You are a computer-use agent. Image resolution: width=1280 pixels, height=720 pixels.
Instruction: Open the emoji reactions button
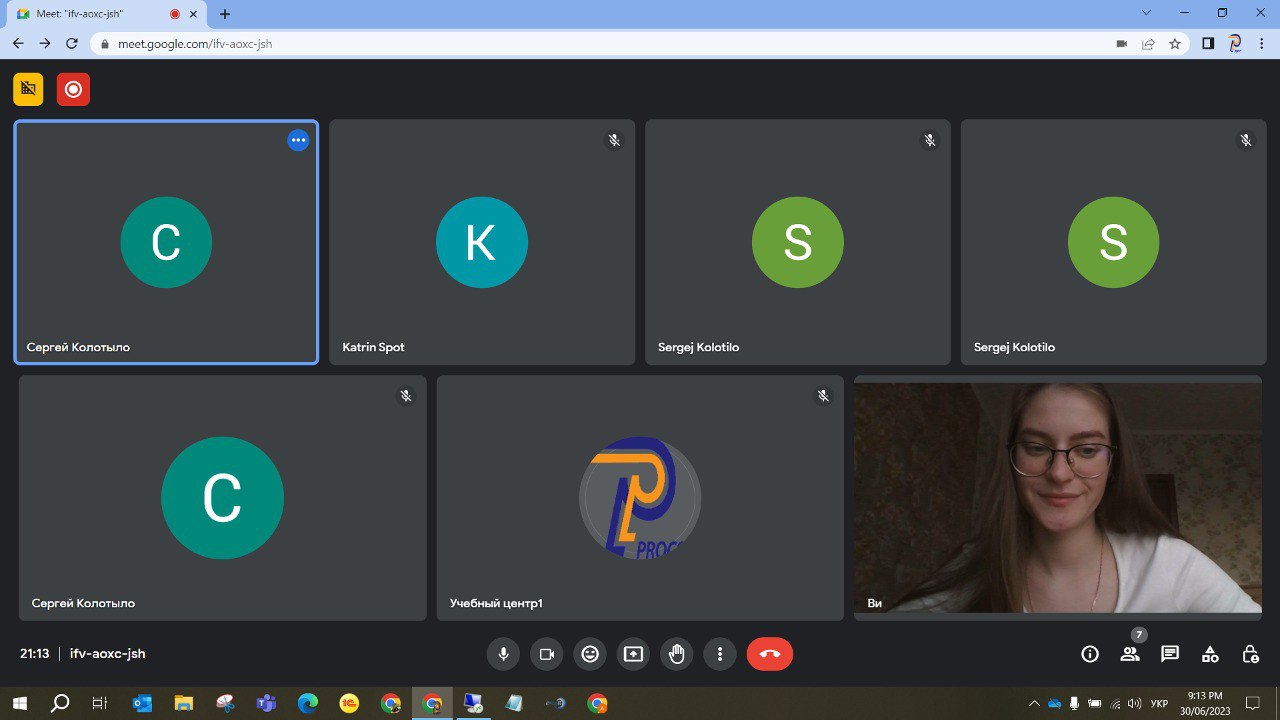click(590, 654)
